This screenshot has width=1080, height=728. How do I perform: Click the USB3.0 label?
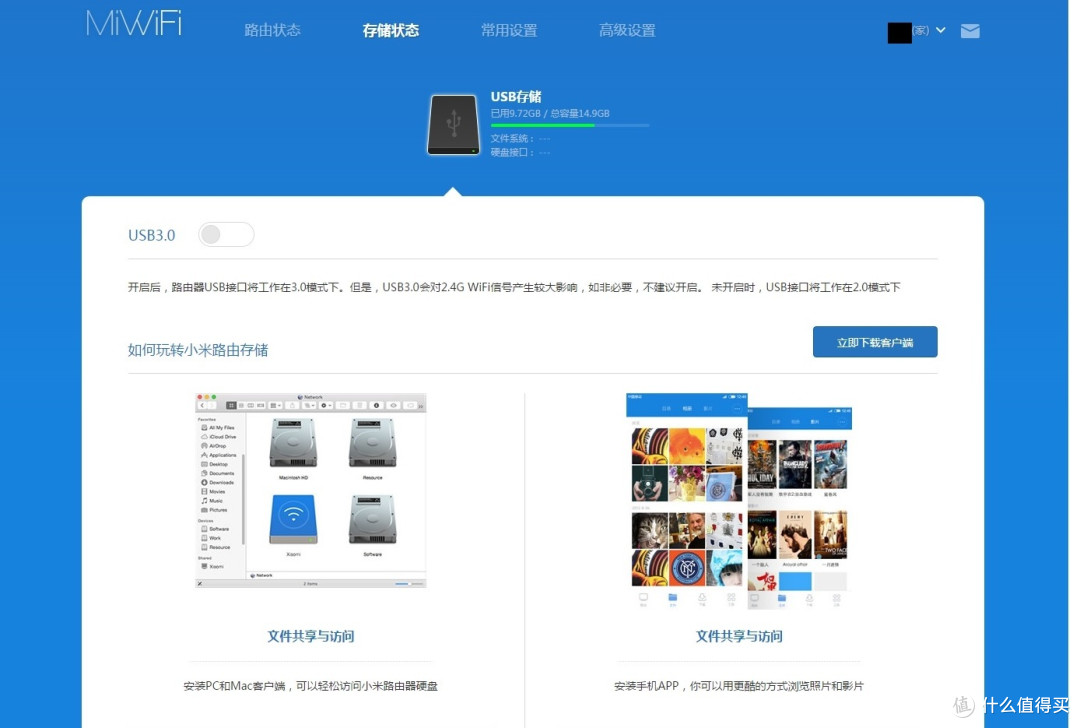point(152,236)
